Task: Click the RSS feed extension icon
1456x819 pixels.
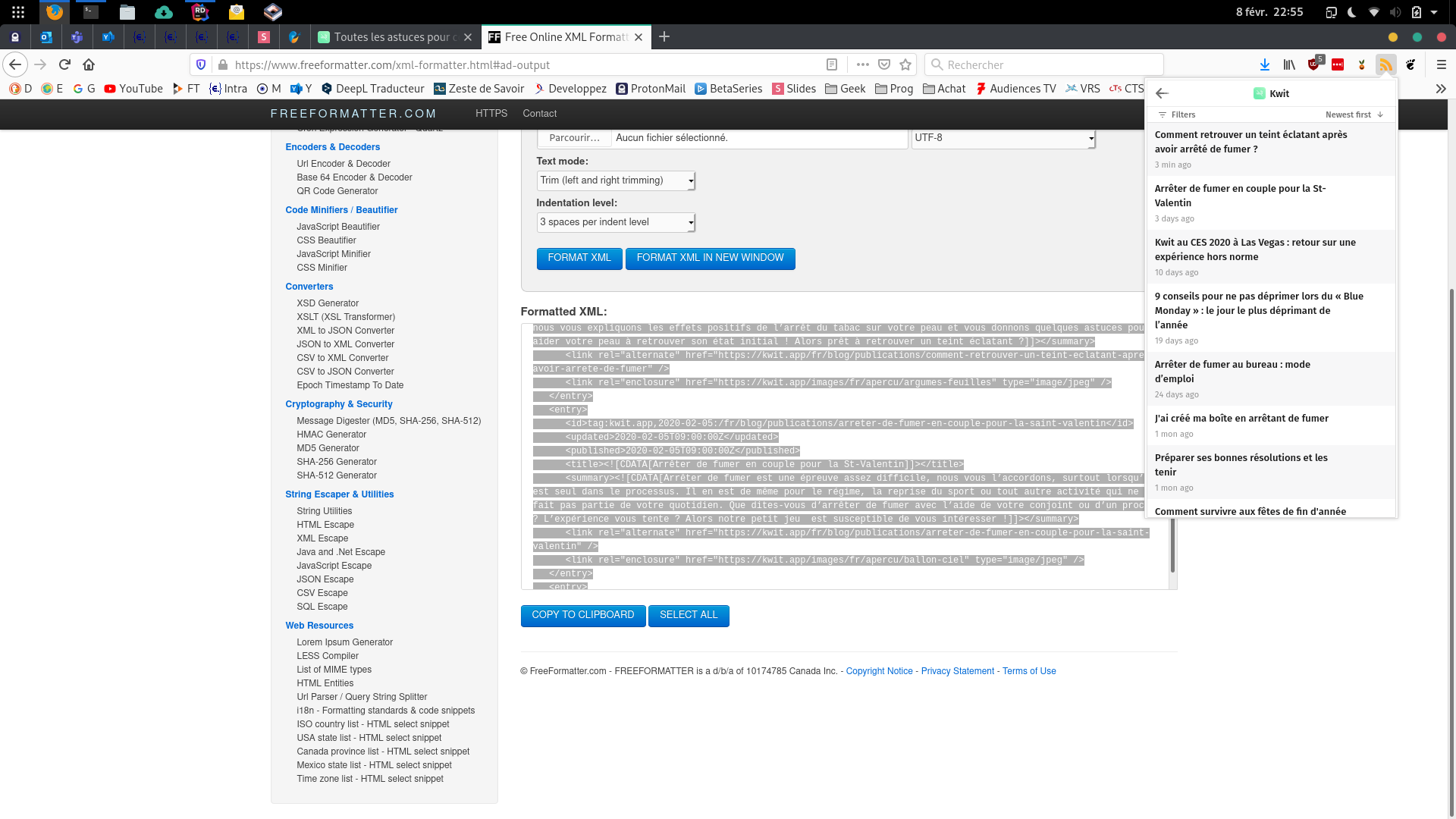Action: pos(1385,65)
